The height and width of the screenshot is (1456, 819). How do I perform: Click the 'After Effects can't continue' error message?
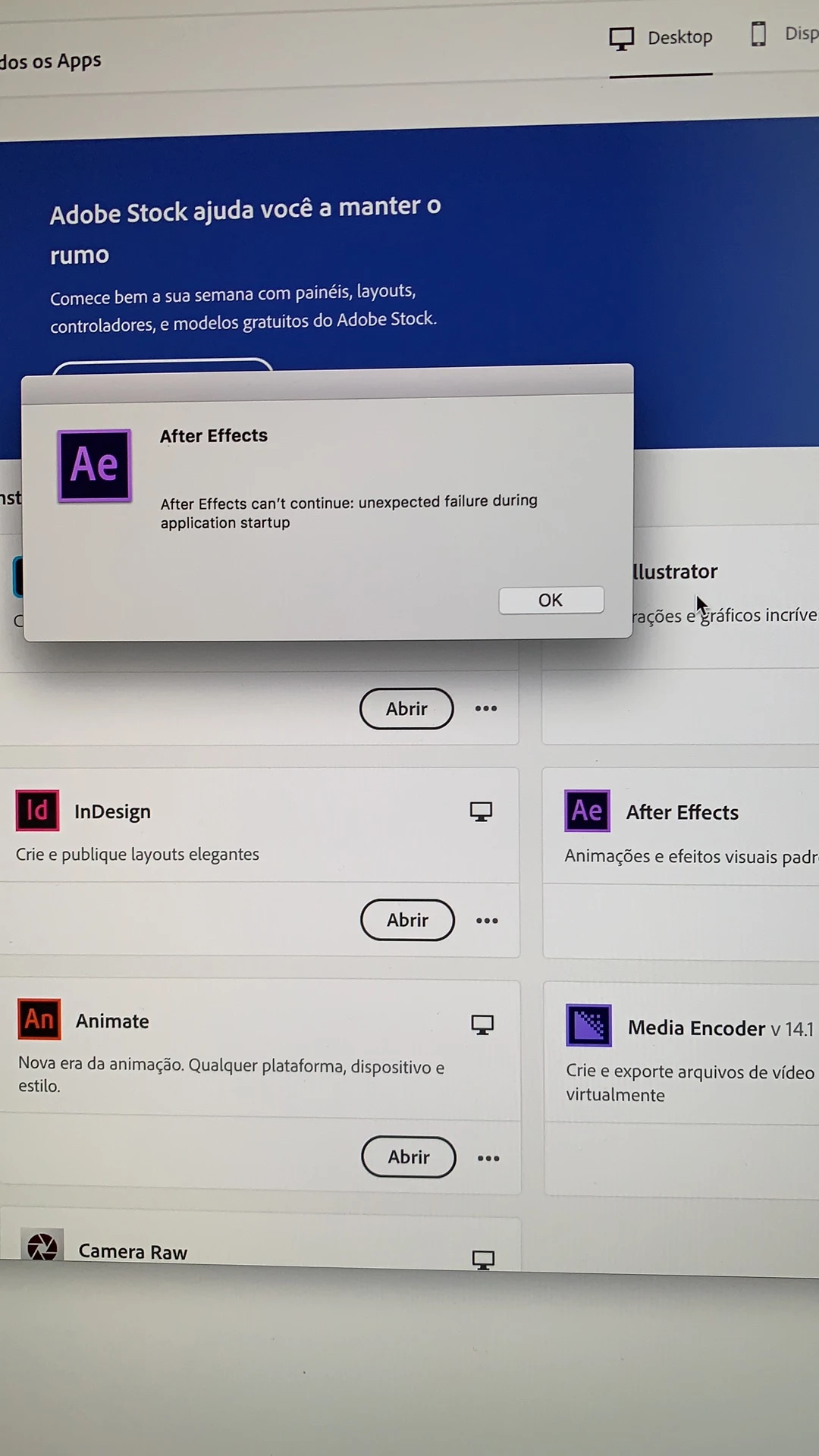point(349,512)
